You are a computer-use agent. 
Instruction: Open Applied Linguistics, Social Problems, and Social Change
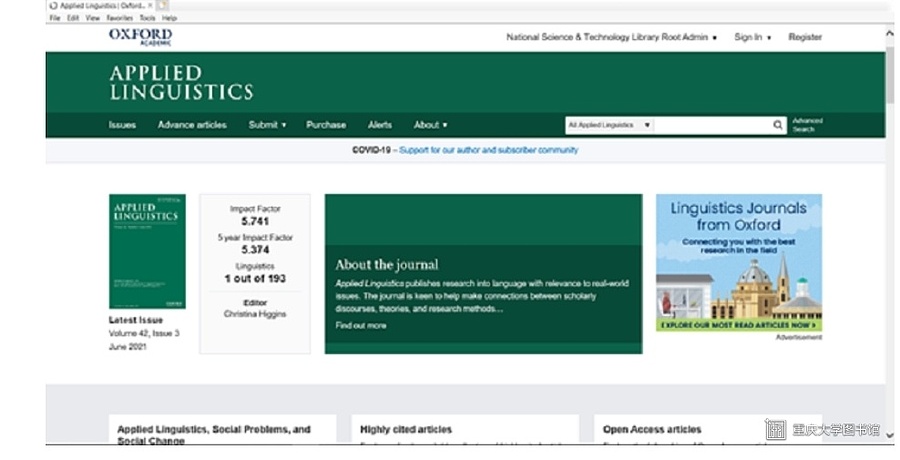click(x=214, y=435)
